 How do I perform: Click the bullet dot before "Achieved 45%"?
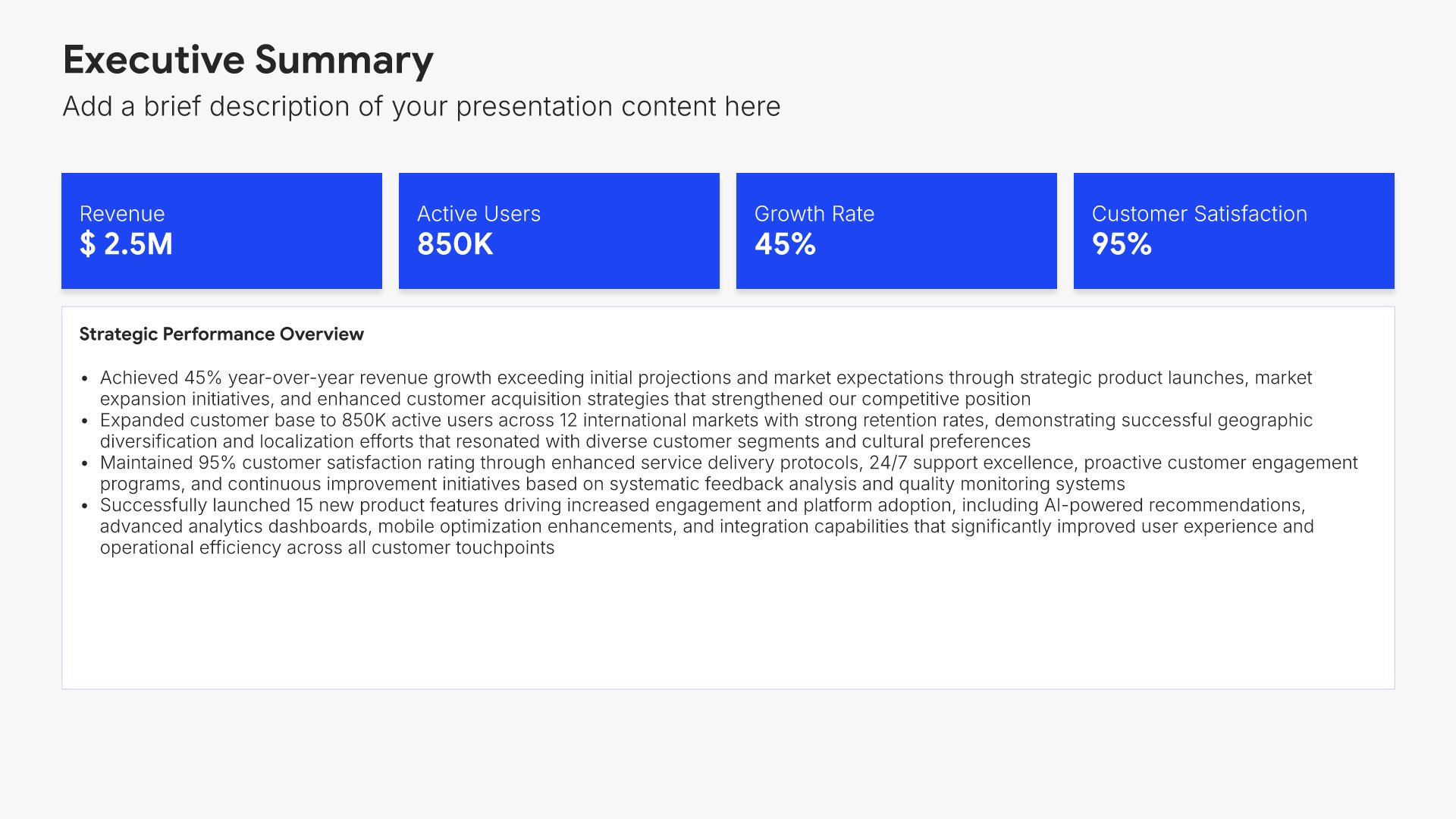coord(85,378)
